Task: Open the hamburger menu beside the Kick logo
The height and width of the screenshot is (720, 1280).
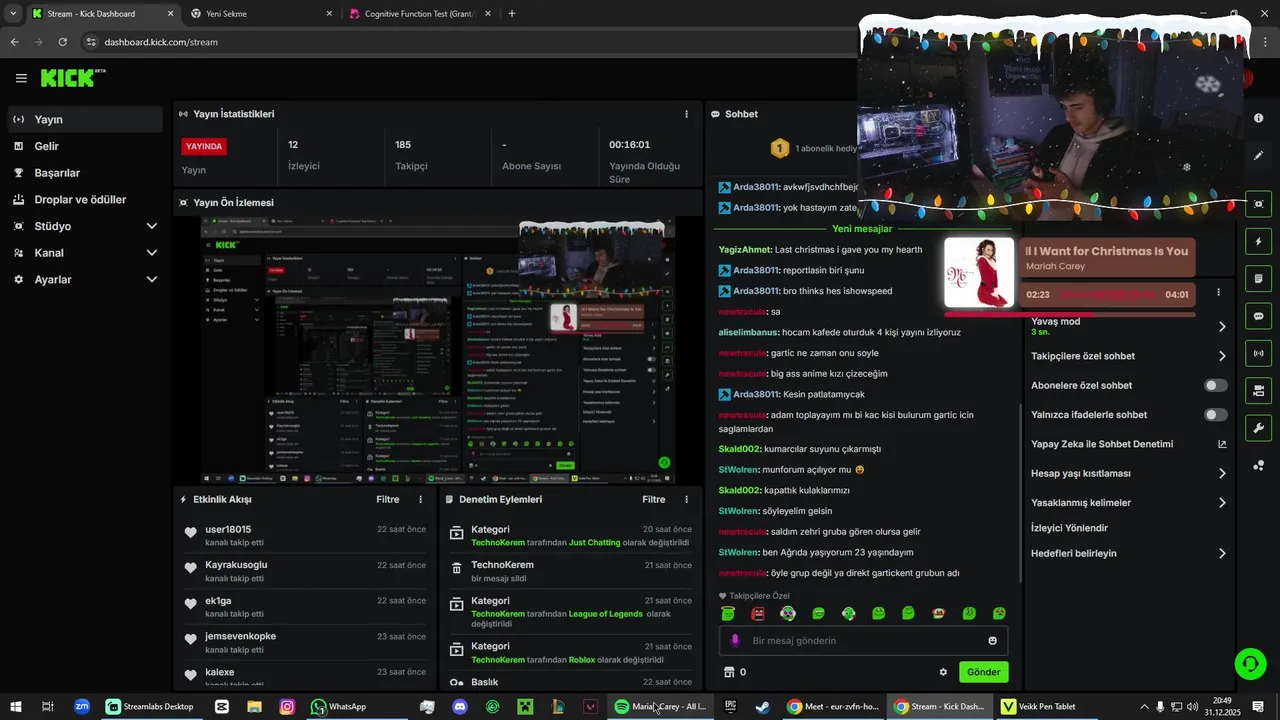Action: 21,78
